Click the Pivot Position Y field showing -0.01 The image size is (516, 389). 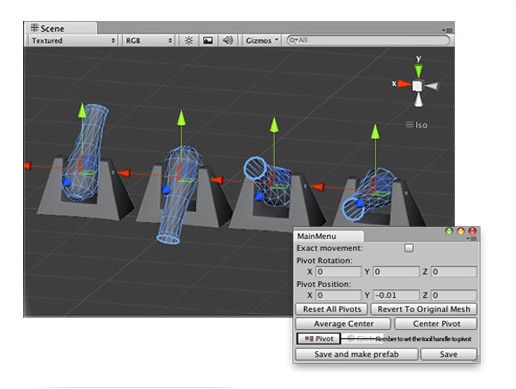pyautogui.click(x=396, y=295)
